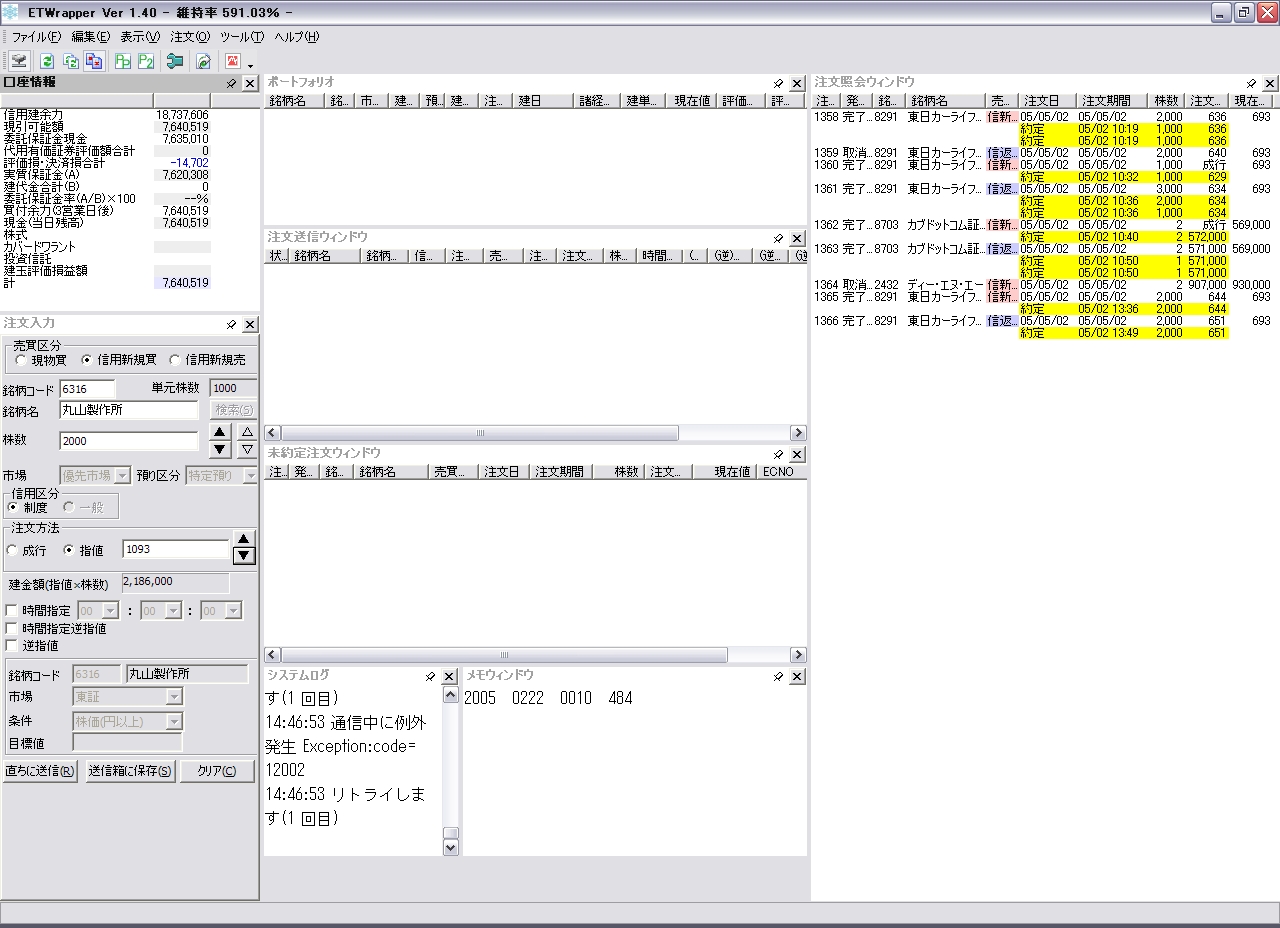1280x928 pixels.
Task: Open the ツール(T) menu
Action: (x=242, y=37)
